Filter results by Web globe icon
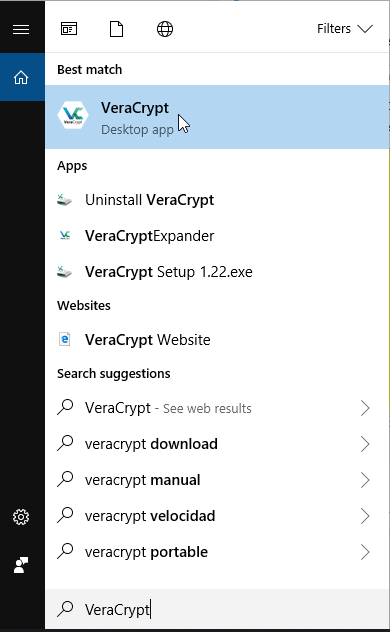Viewport: 390px width, 632px height. tap(165, 29)
